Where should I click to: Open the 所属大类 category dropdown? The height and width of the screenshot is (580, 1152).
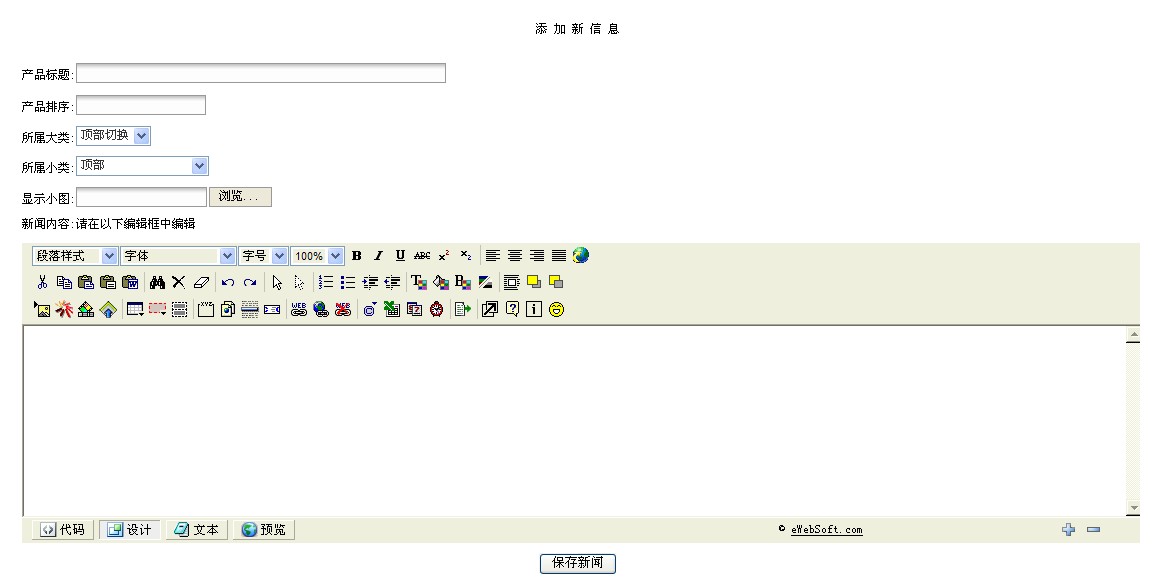pyautogui.click(x=113, y=135)
